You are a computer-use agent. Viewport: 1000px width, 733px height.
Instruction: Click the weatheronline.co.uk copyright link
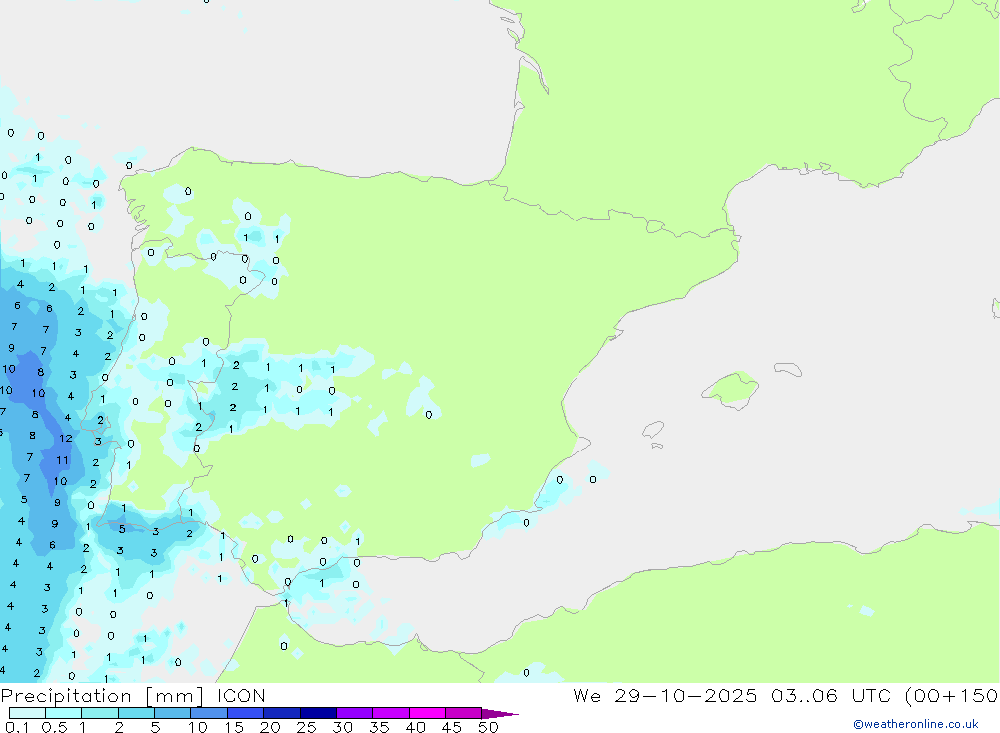(915, 724)
